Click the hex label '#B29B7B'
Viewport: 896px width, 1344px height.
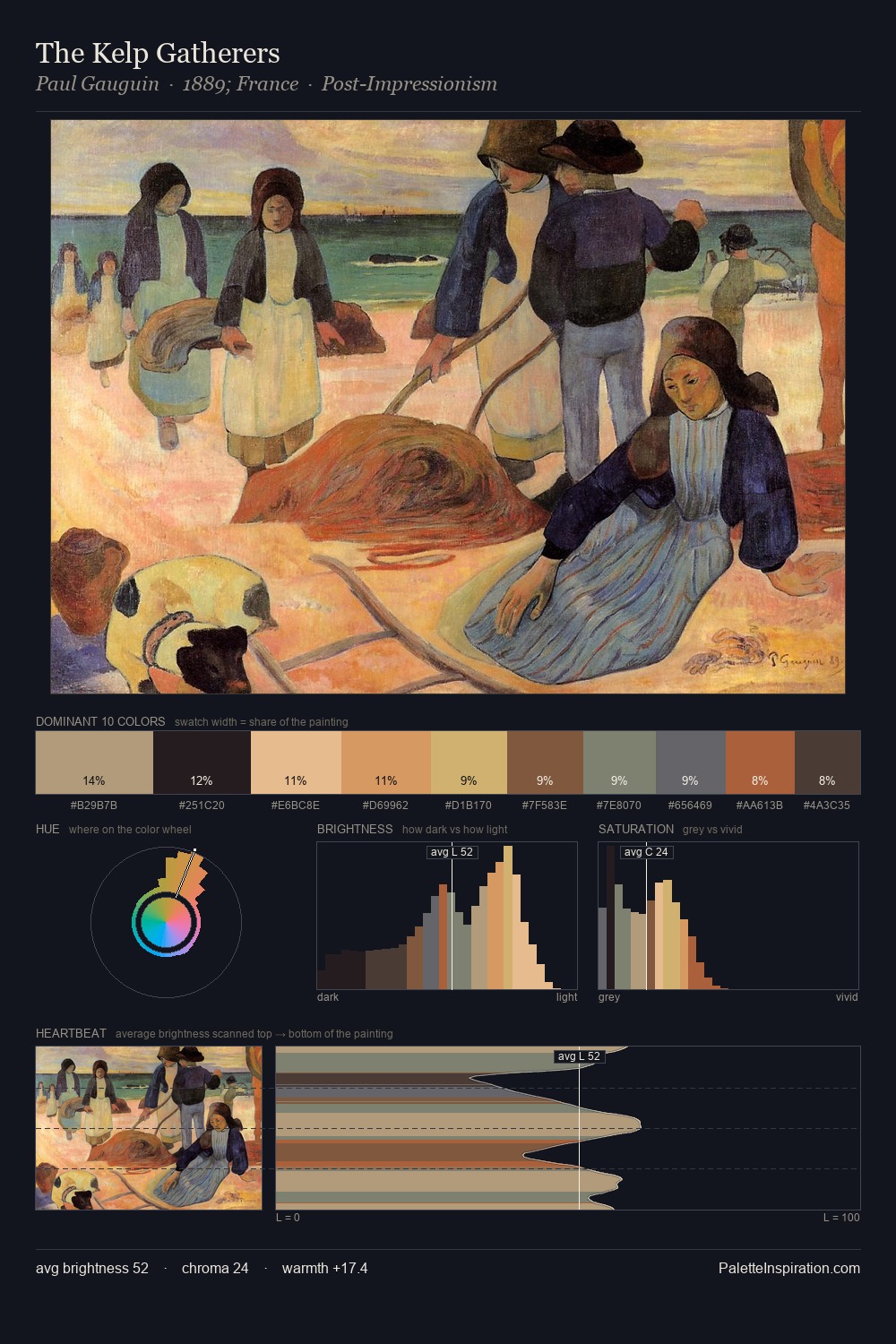94,806
